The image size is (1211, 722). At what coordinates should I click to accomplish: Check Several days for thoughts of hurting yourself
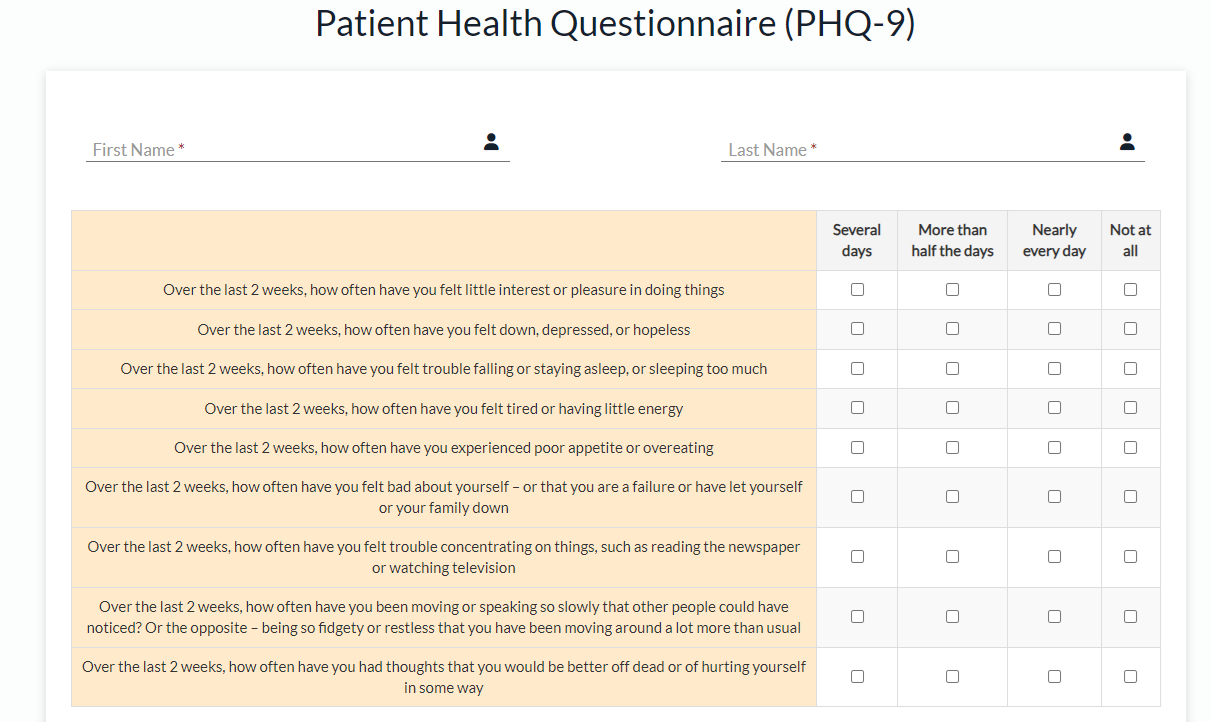point(857,677)
